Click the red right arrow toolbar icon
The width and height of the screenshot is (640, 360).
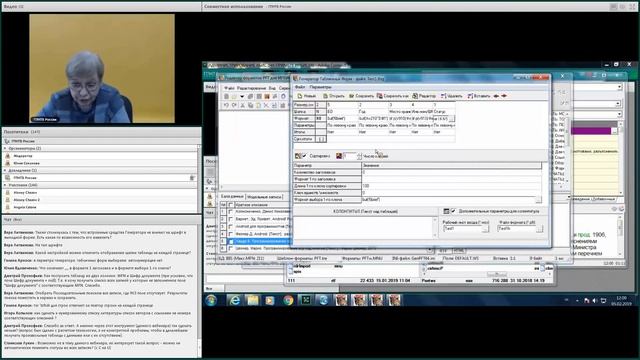tap(504, 96)
